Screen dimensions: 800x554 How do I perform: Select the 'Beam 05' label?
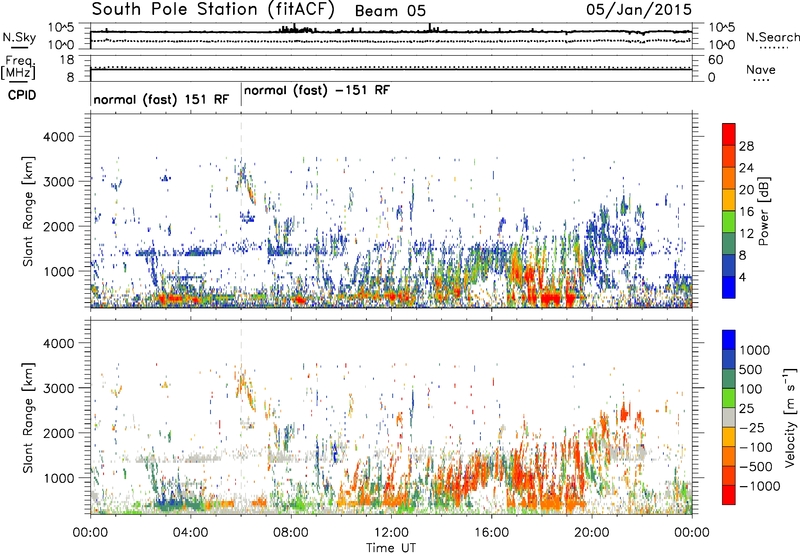390,11
